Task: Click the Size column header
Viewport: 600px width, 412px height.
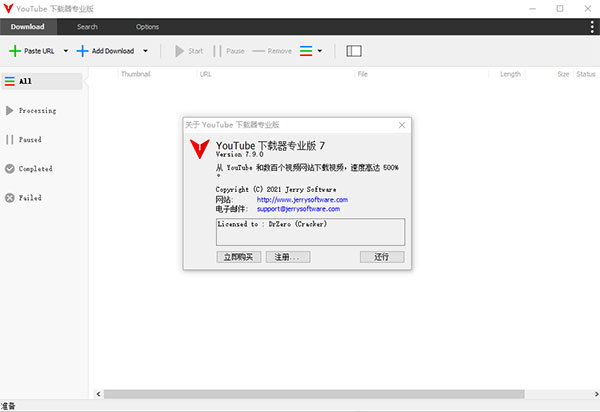Action: tap(563, 74)
